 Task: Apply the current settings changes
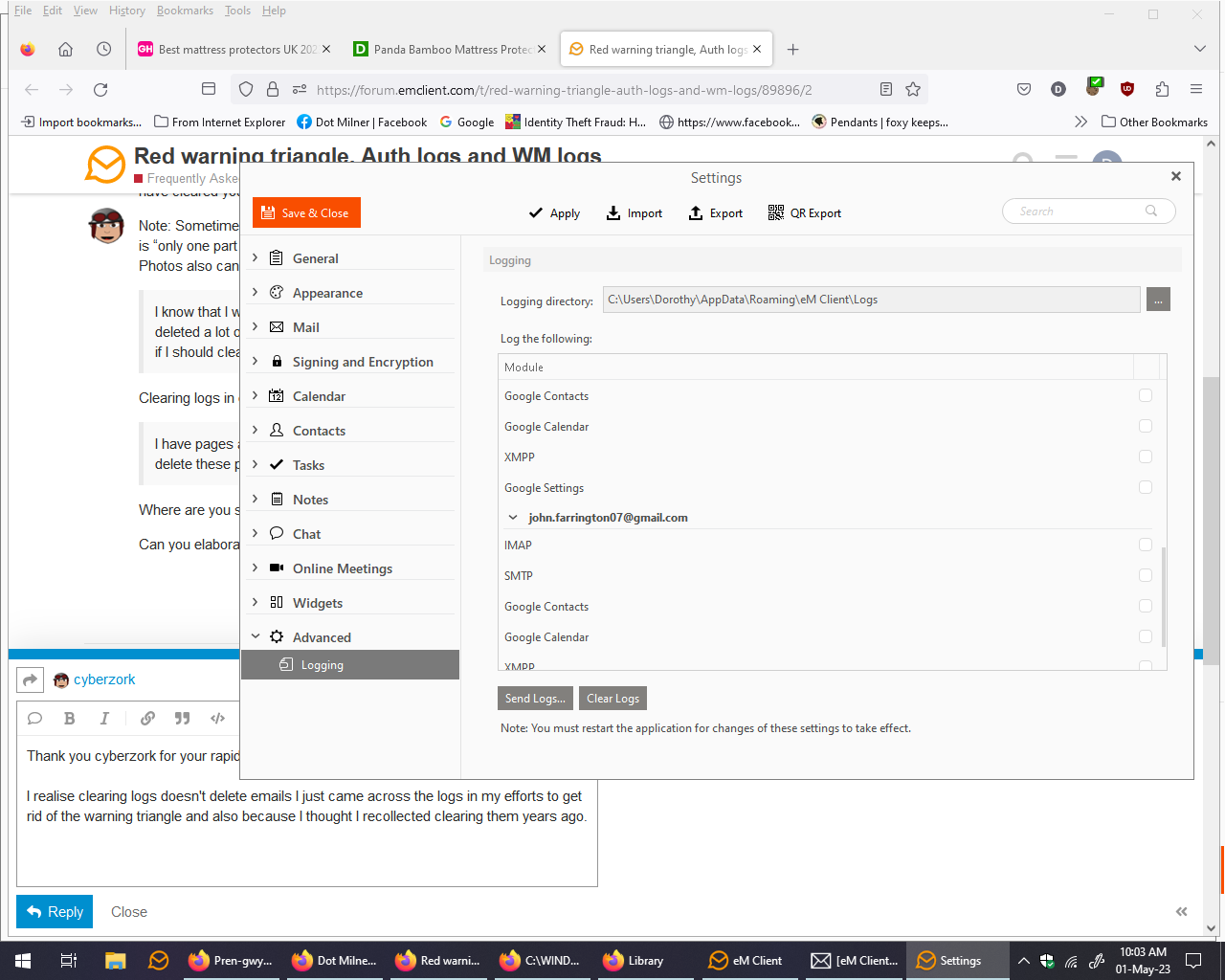click(553, 212)
